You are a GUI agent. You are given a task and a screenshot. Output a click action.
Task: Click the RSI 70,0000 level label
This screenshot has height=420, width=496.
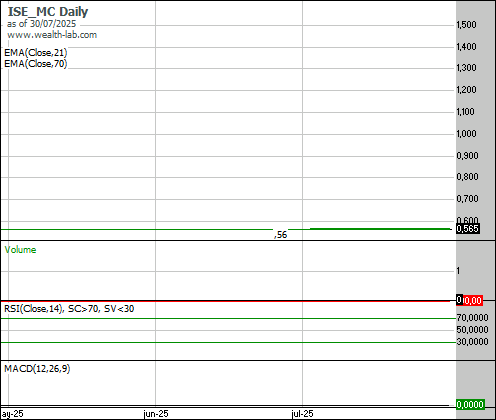[472, 318]
